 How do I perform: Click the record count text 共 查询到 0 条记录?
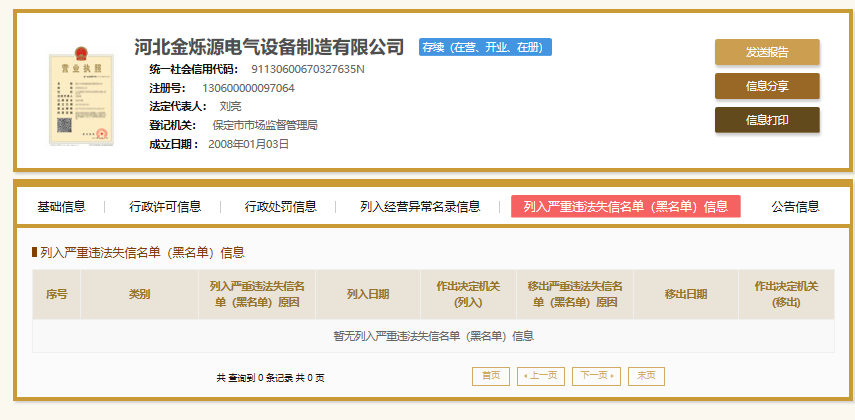pyautogui.click(x=255, y=377)
